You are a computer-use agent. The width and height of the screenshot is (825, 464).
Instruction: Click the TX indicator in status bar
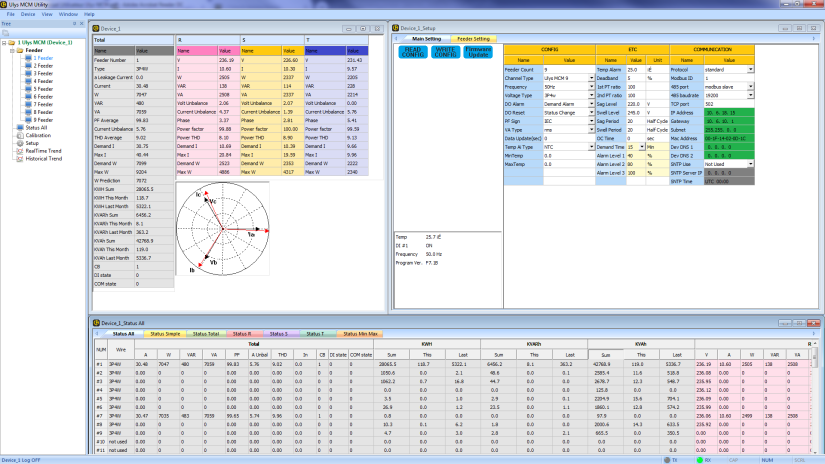pos(667,460)
